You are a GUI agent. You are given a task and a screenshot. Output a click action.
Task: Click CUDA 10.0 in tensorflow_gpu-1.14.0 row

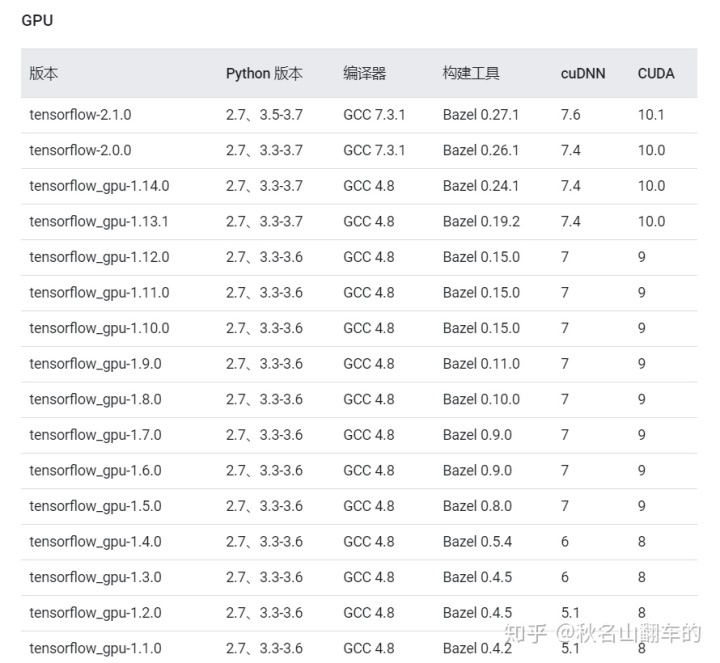point(652,186)
